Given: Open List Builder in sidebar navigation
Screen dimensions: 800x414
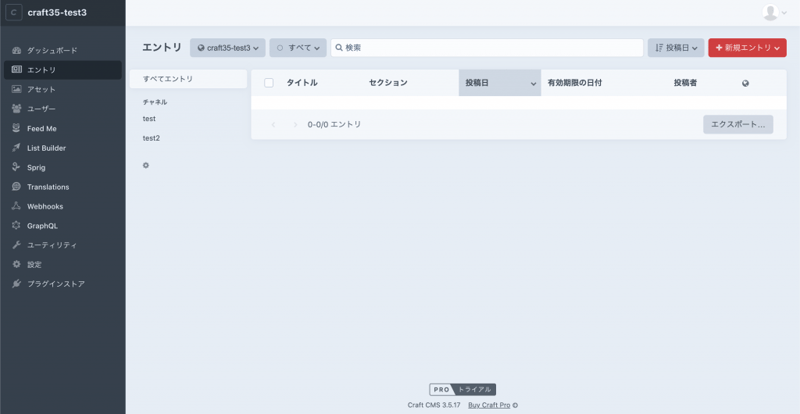Looking at the screenshot, I should pyautogui.click(x=63, y=148).
